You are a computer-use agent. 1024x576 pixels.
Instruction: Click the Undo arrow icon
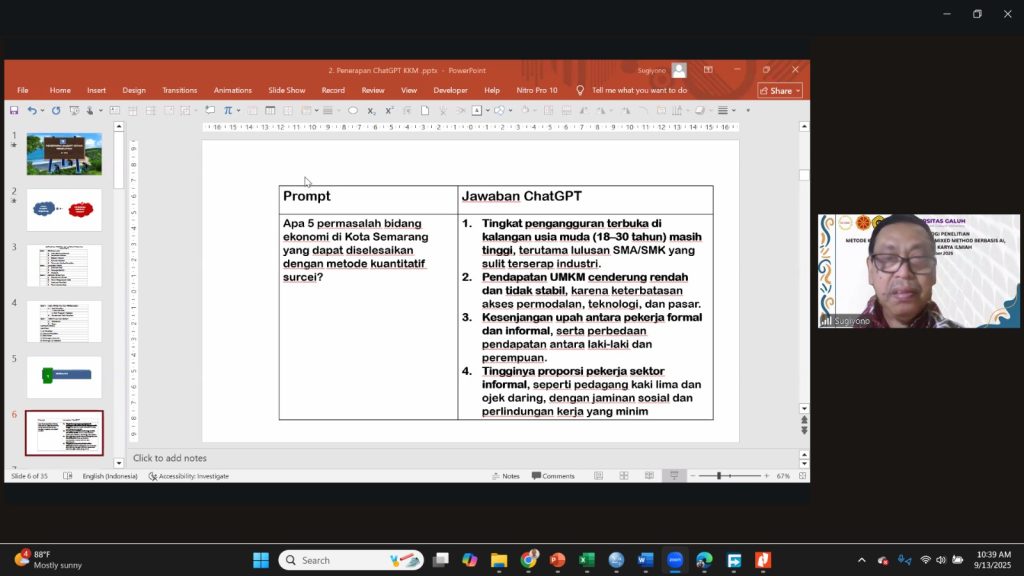click(x=32, y=110)
